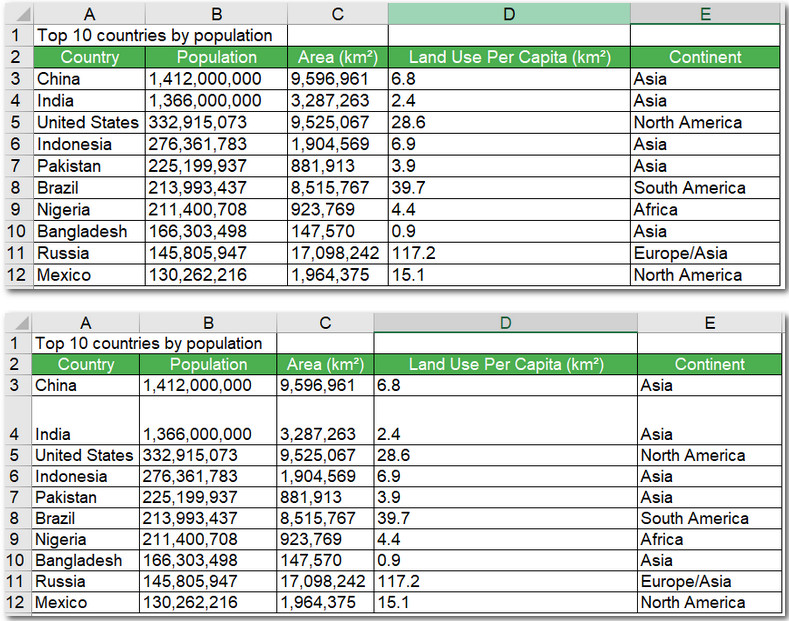Click Russia cell in upper table
The height and width of the screenshot is (621, 789).
90,253
